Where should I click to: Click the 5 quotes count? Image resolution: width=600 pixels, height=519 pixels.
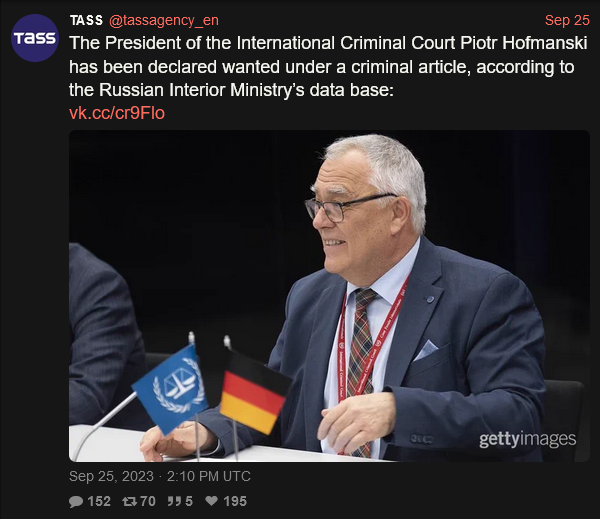[189, 501]
